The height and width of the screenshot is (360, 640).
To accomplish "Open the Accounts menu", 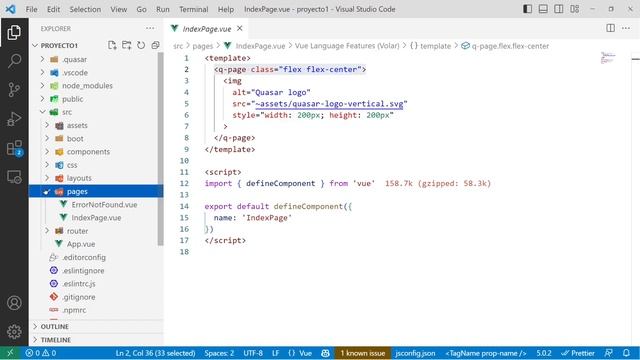I will coord(14,303).
